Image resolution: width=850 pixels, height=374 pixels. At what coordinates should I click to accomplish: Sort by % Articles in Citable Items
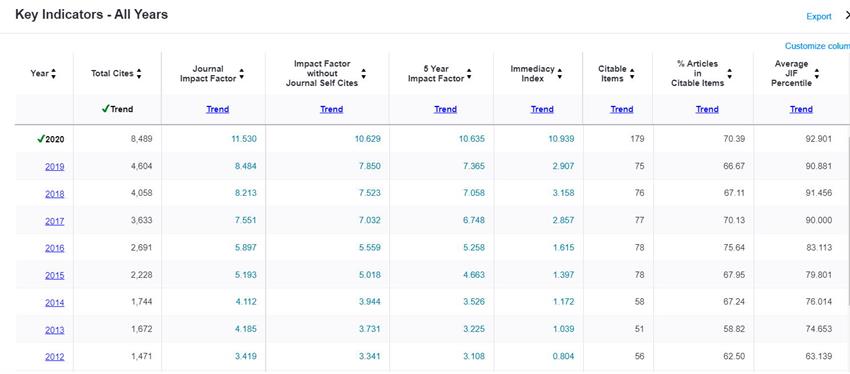click(x=730, y=74)
